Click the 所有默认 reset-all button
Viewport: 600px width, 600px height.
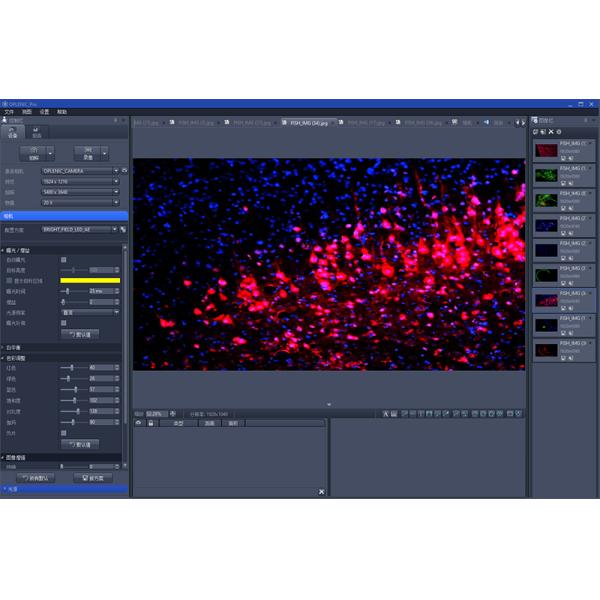36,478
